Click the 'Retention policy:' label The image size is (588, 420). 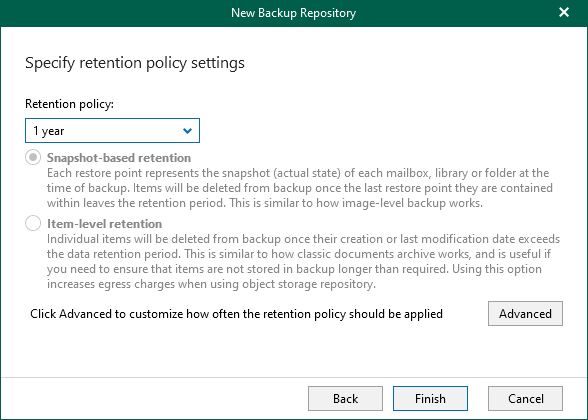[69, 104]
